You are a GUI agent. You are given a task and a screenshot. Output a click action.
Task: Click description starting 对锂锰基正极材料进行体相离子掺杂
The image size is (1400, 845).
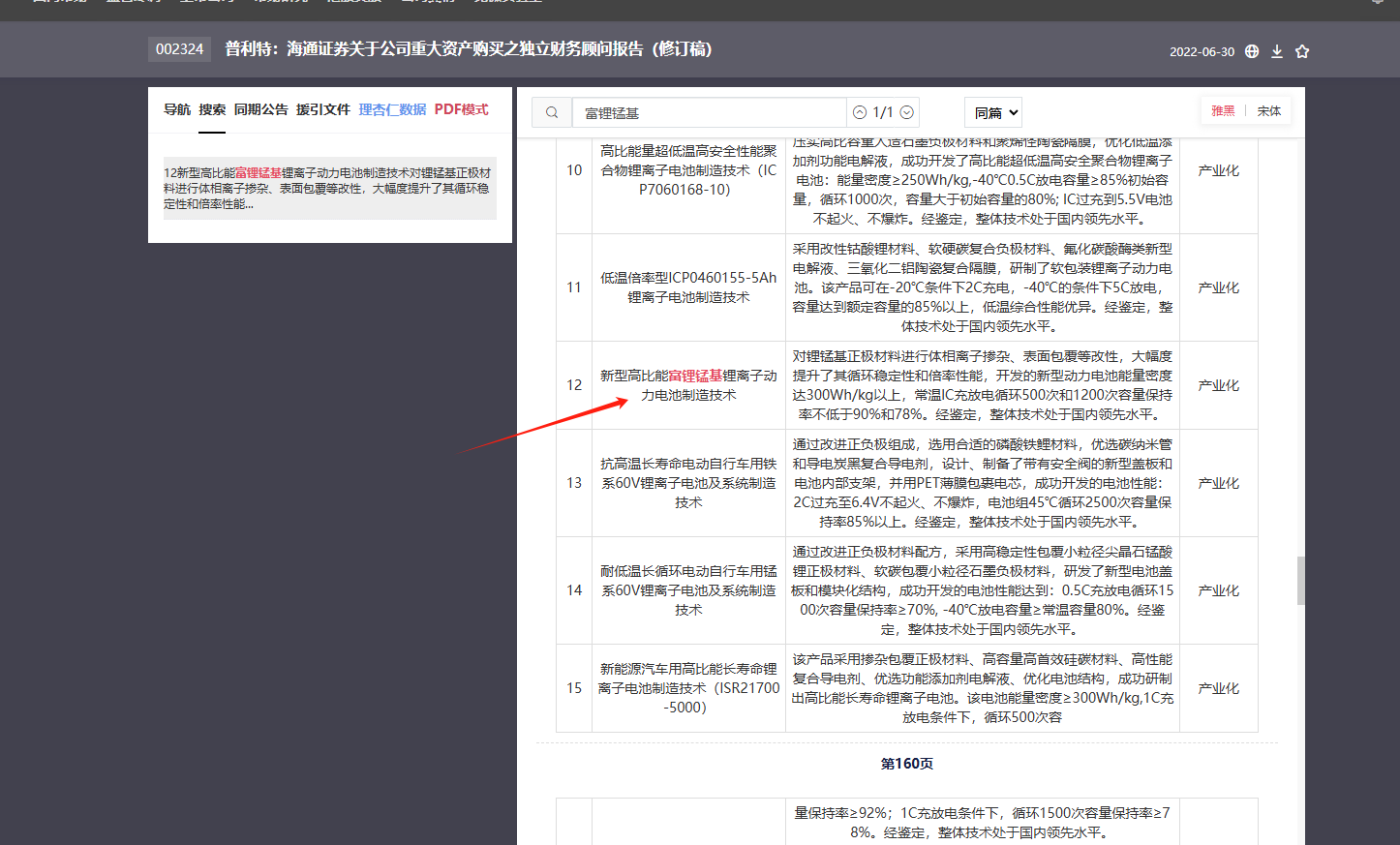tap(983, 385)
